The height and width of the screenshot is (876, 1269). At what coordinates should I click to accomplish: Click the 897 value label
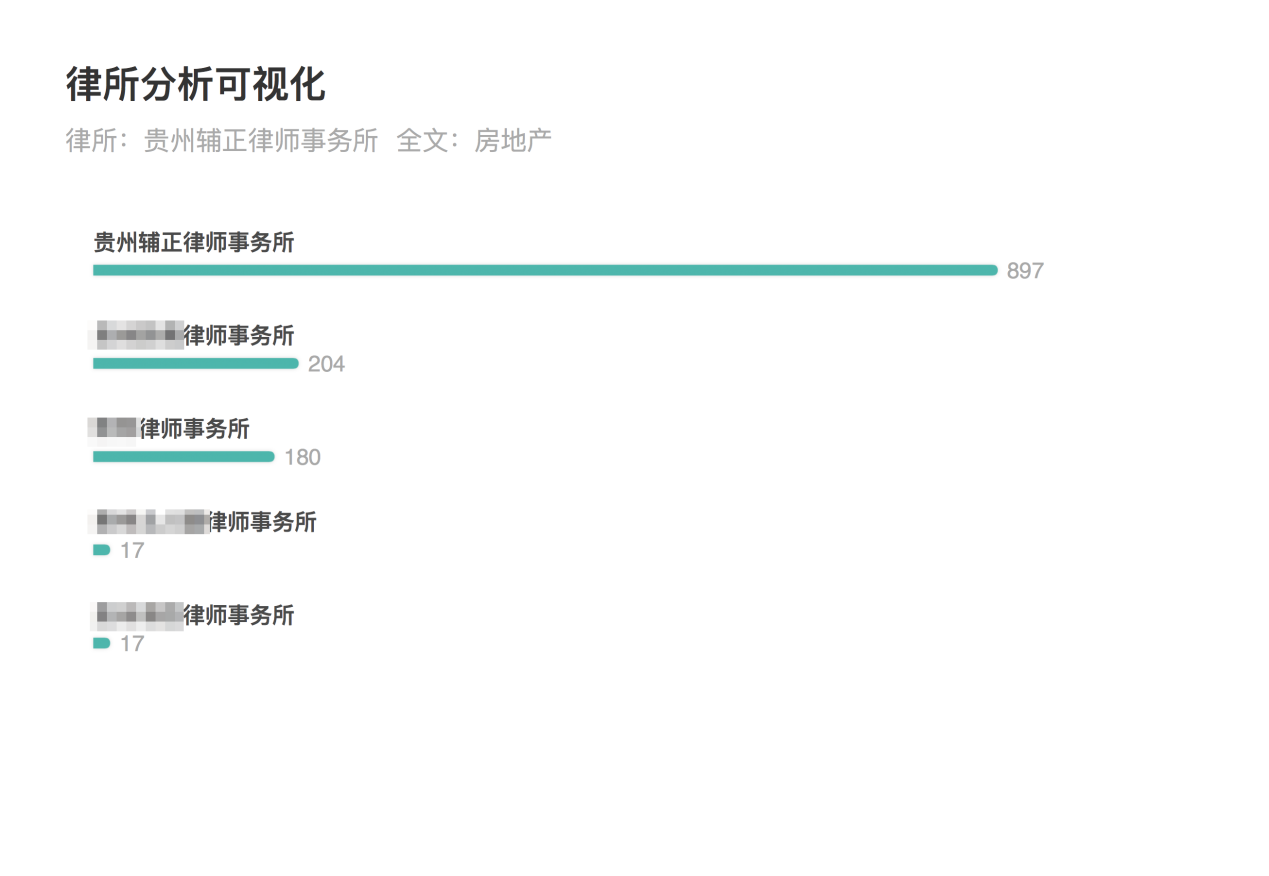(1025, 271)
